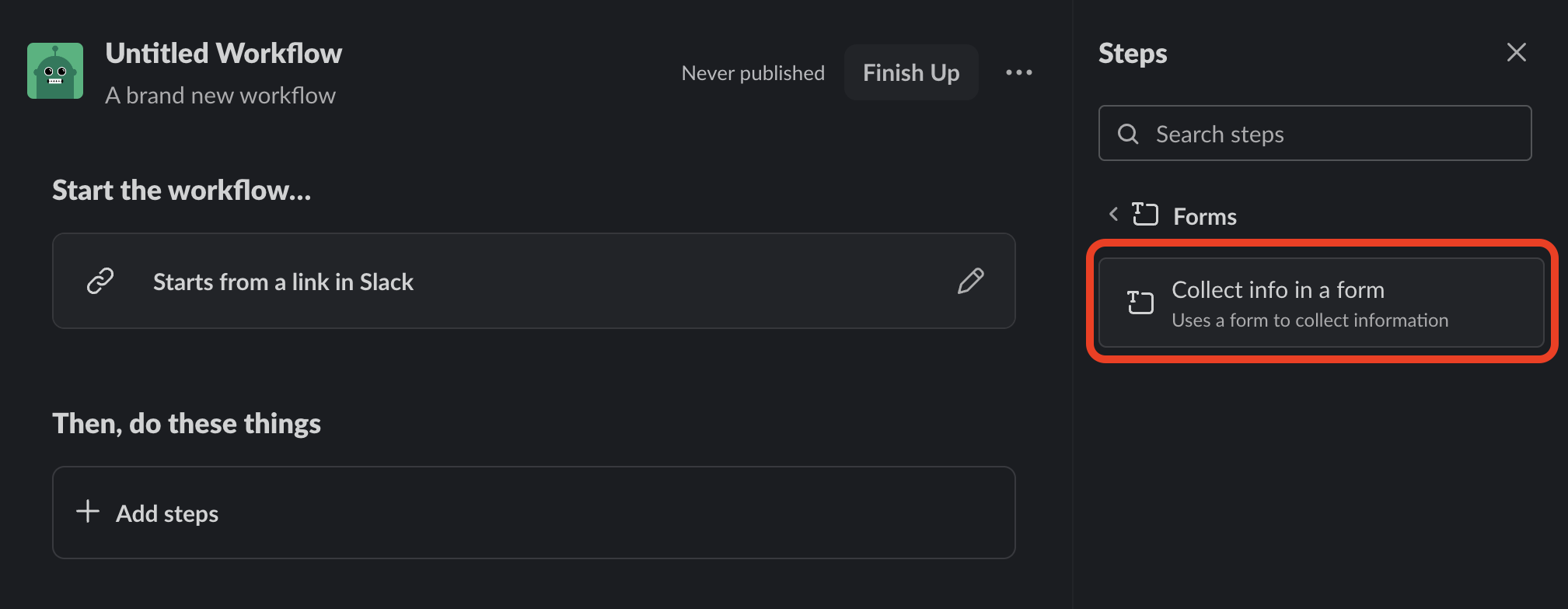
Task: Click the pencil icon to edit the trigger
Action: 970,281
